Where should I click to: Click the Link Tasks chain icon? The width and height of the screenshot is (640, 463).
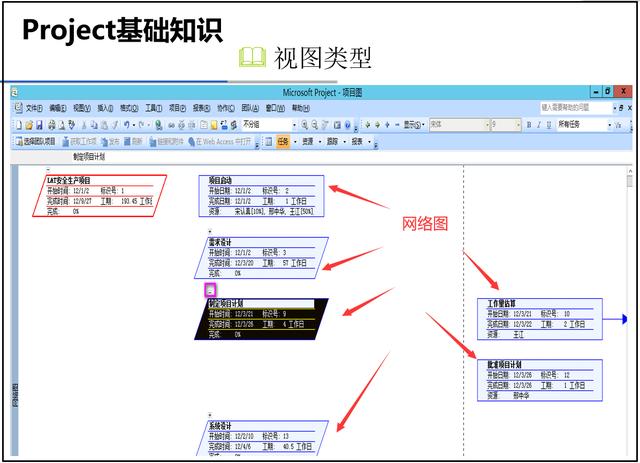point(170,125)
